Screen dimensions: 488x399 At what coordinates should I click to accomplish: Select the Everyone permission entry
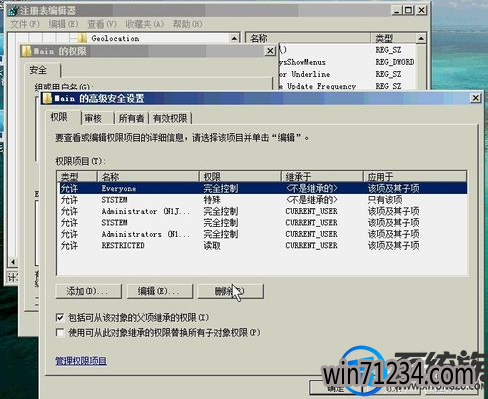pyautogui.click(x=263, y=188)
